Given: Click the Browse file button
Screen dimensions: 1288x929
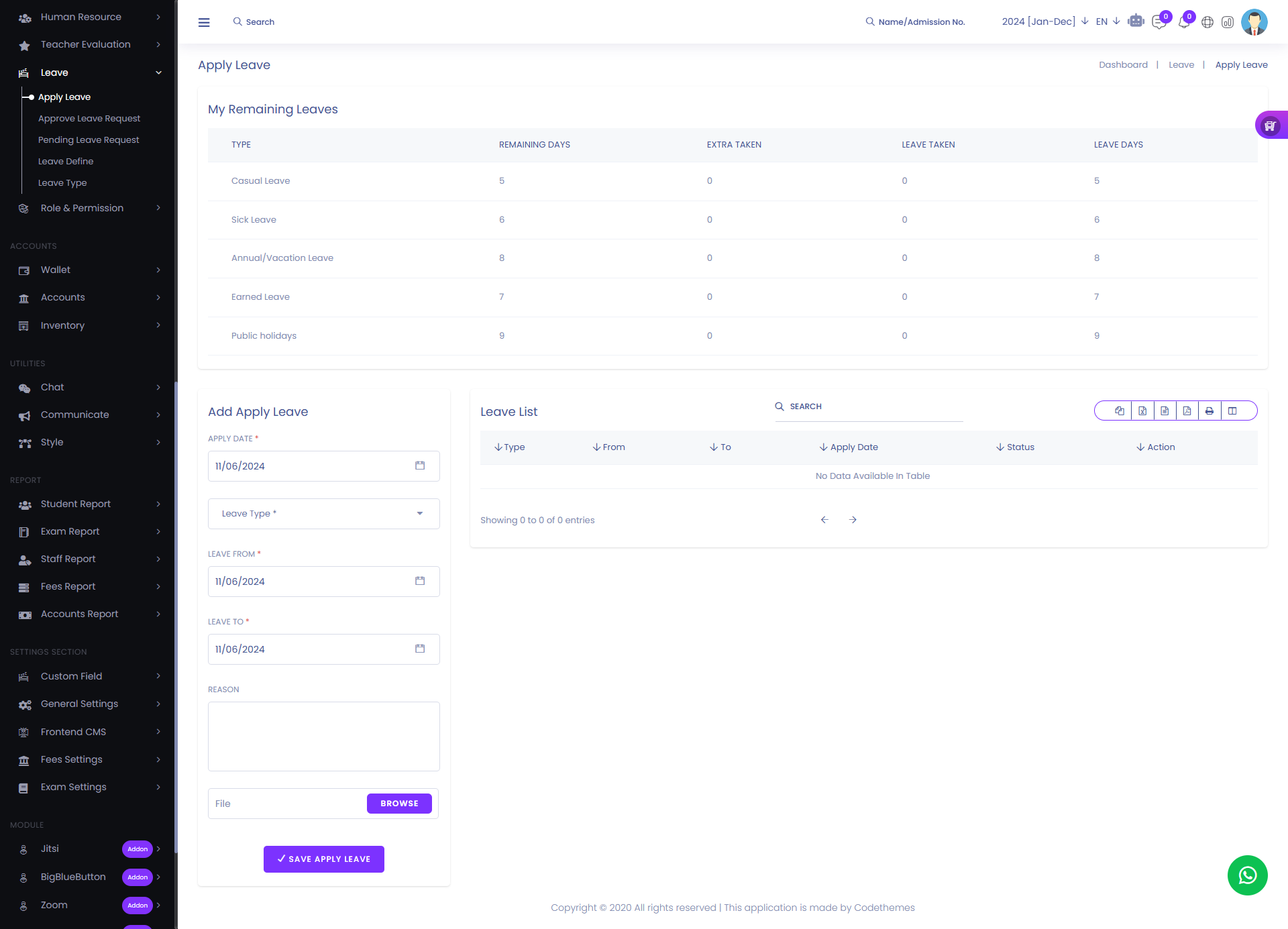Looking at the screenshot, I should 399,804.
